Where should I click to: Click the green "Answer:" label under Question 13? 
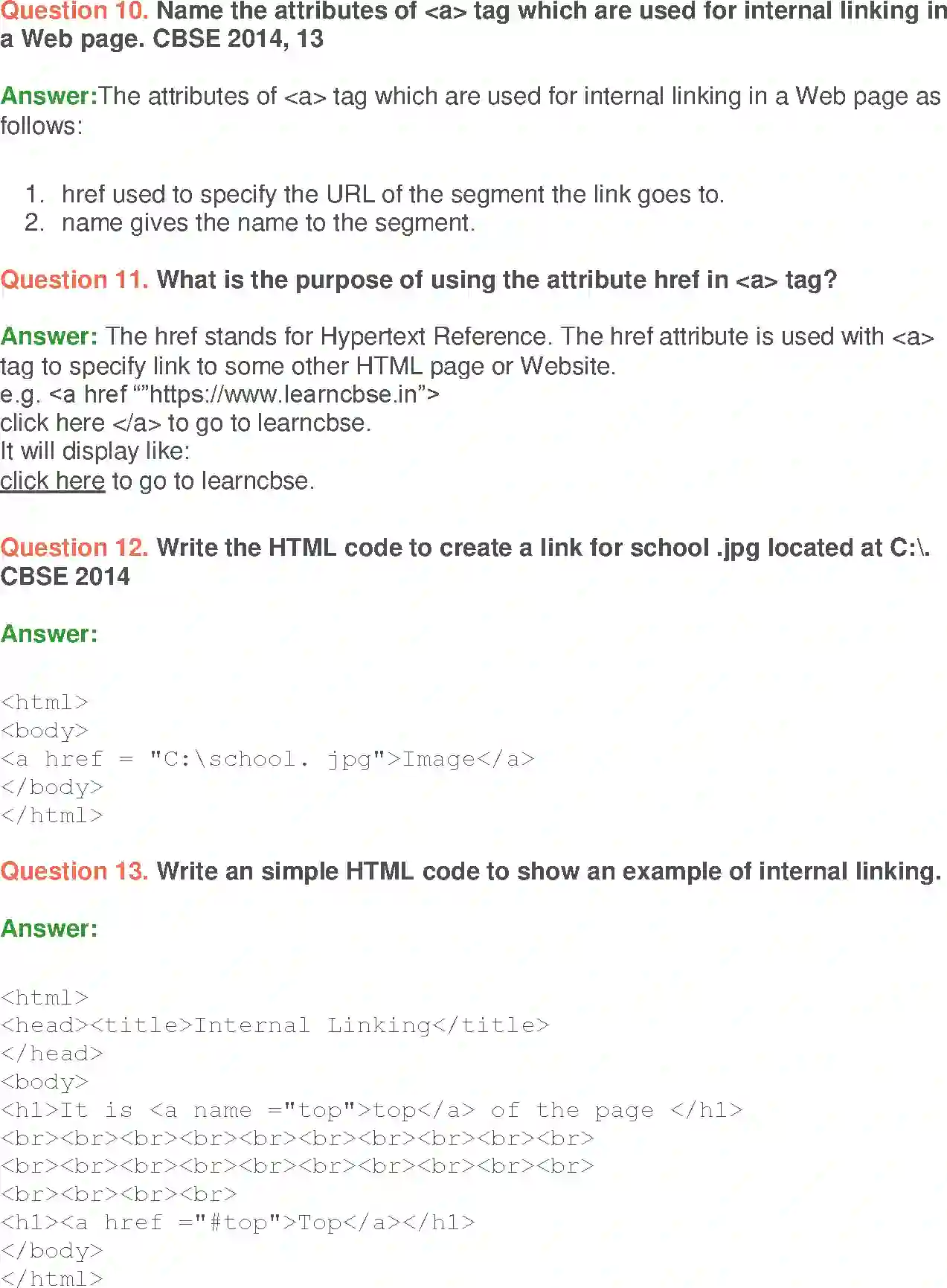(x=49, y=929)
